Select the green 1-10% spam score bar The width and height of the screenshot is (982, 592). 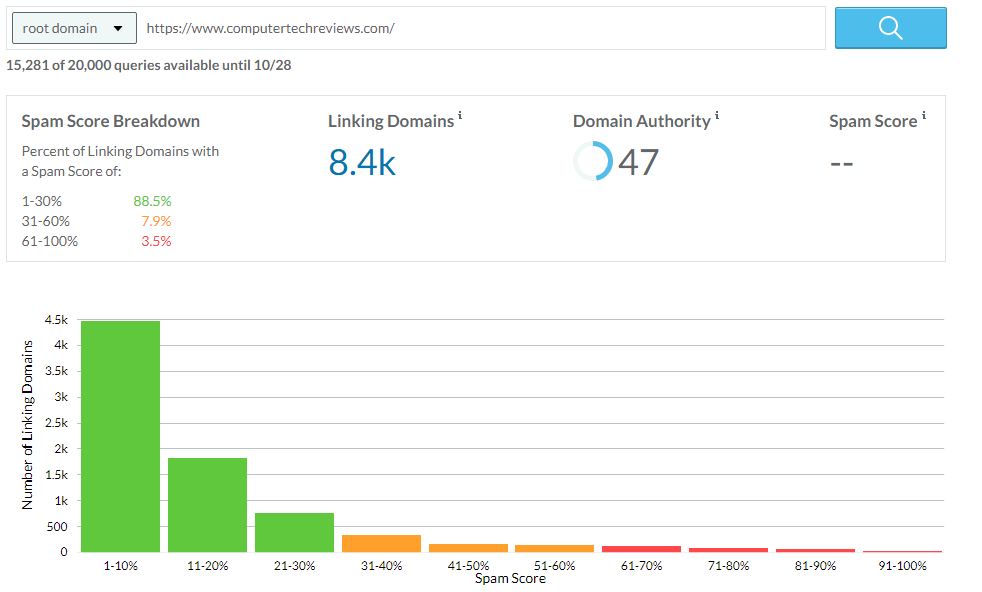point(119,435)
